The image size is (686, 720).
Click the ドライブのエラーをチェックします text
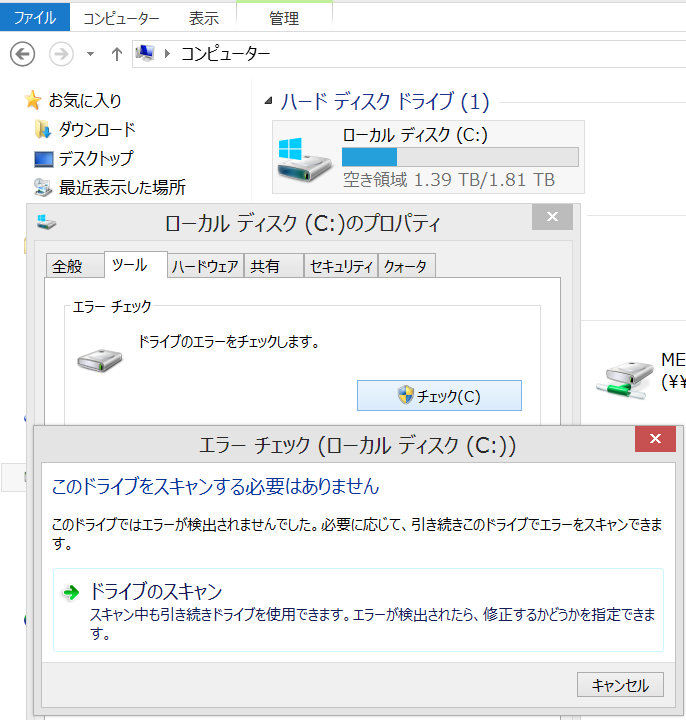229,342
